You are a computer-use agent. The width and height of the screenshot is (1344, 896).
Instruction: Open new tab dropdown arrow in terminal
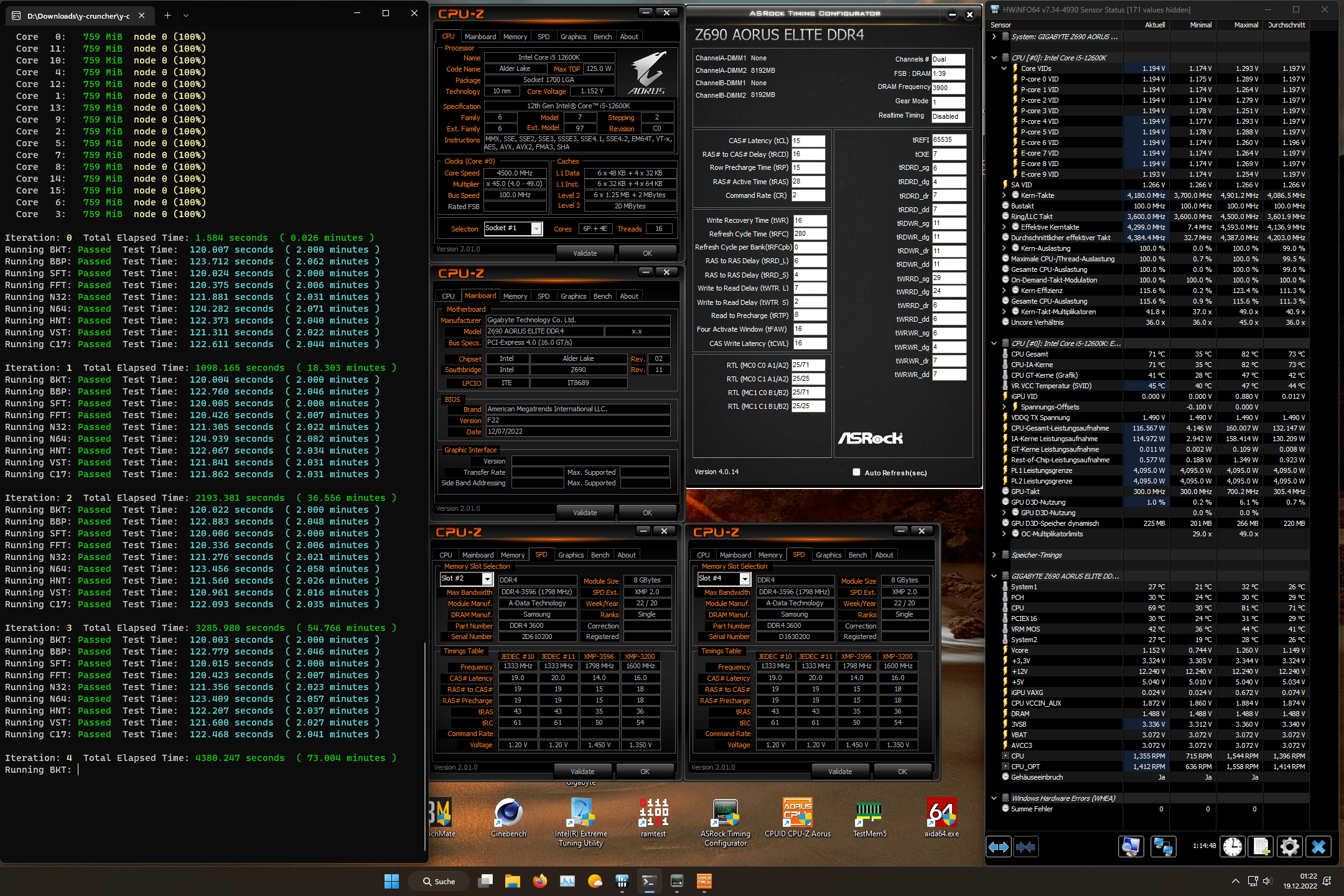(186, 15)
